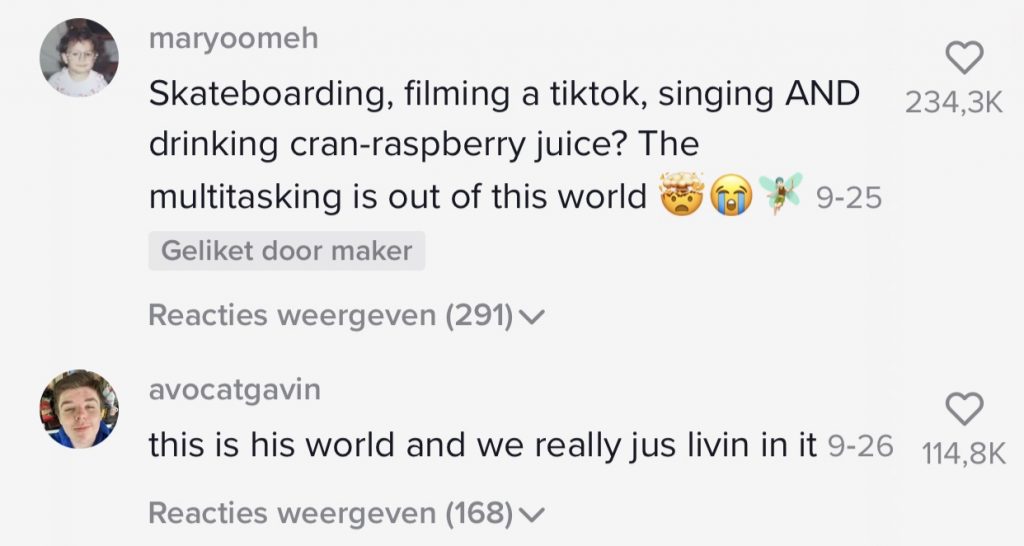Click the exploding head emoji
The width and height of the screenshot is (1024, 546).
point(682,195)
